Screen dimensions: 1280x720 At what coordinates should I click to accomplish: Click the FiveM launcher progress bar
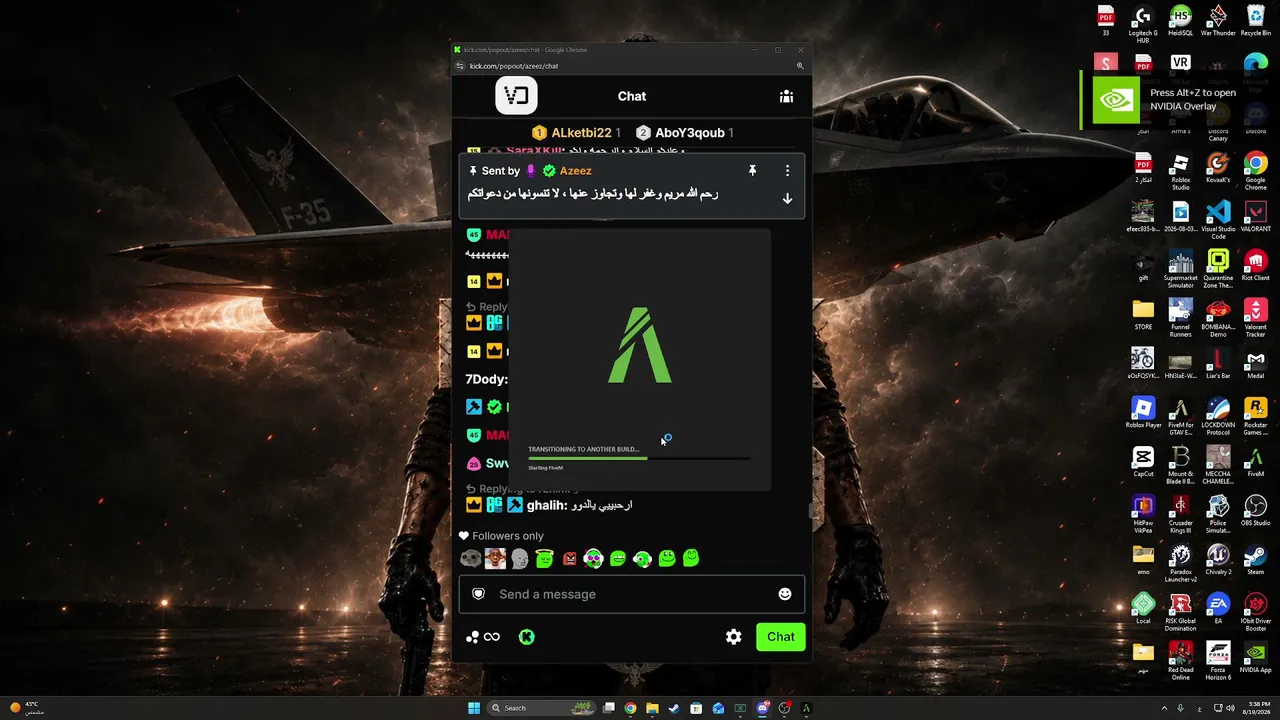tap(639, 458)
